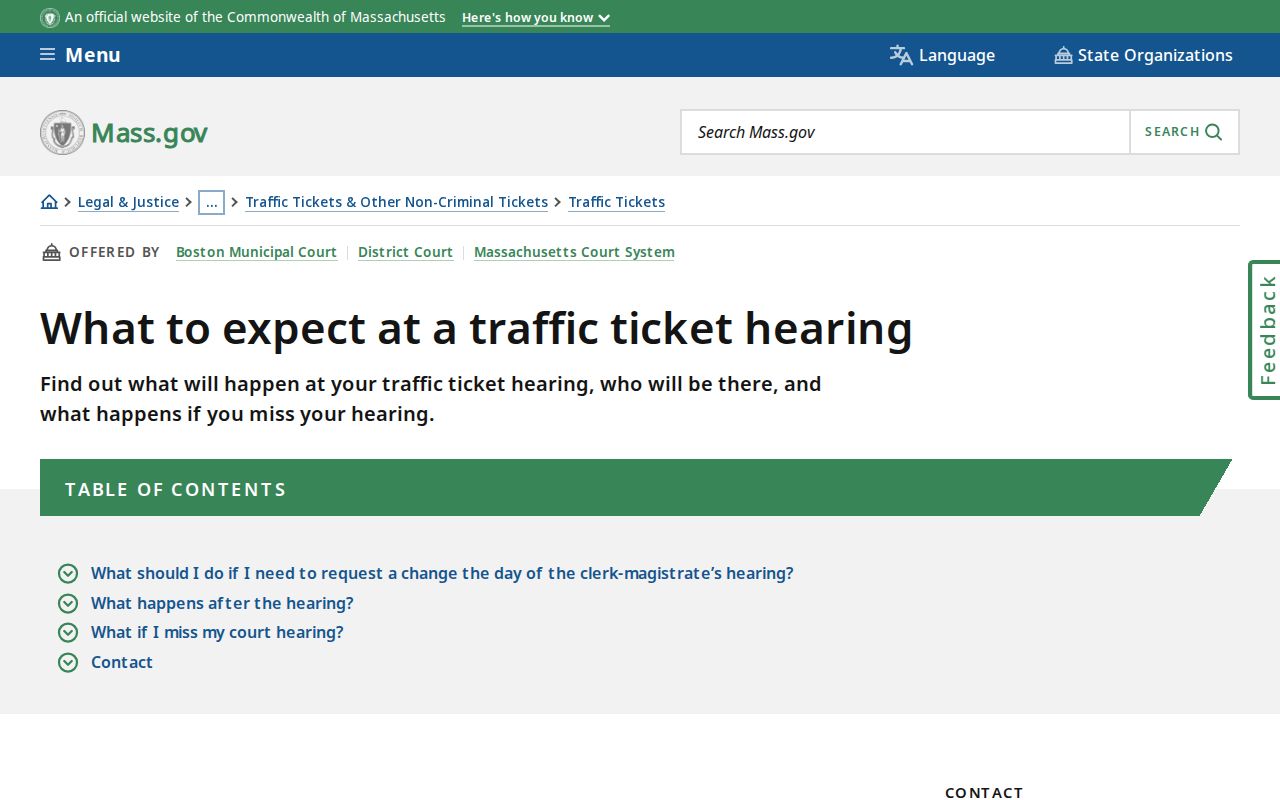Open Traffic Tickets breadcrumb link

[x=616, y=202]
